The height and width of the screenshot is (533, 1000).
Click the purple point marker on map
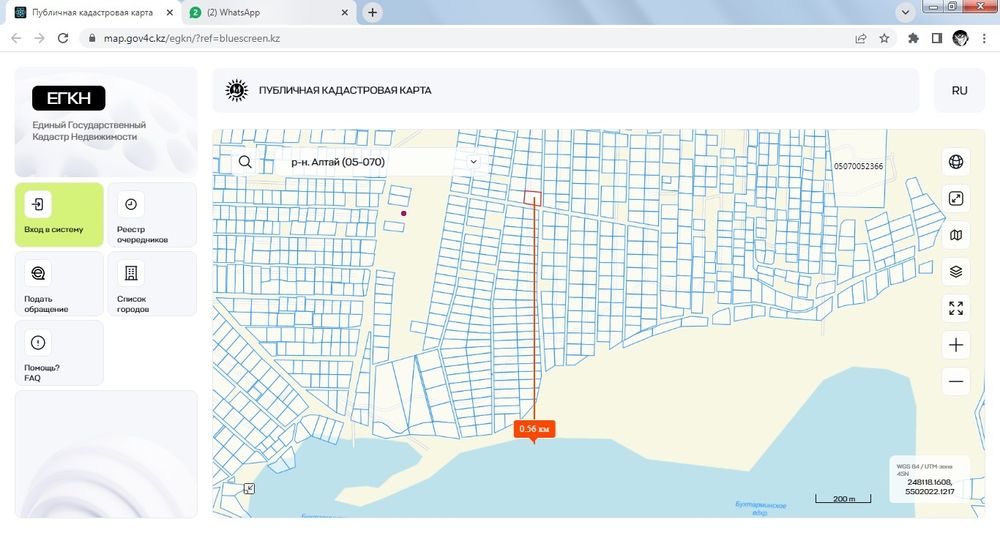pyautogui.click(x=404, y=214)
